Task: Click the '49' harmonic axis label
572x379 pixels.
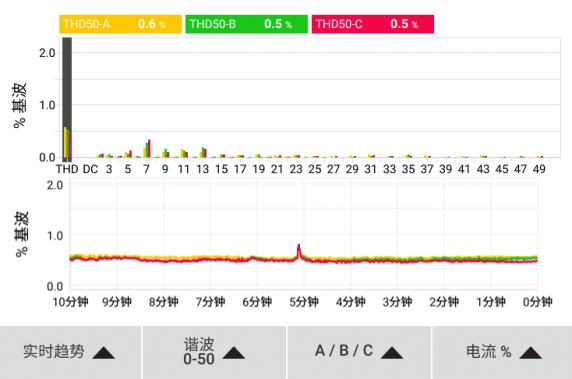Action: (539, 169)
